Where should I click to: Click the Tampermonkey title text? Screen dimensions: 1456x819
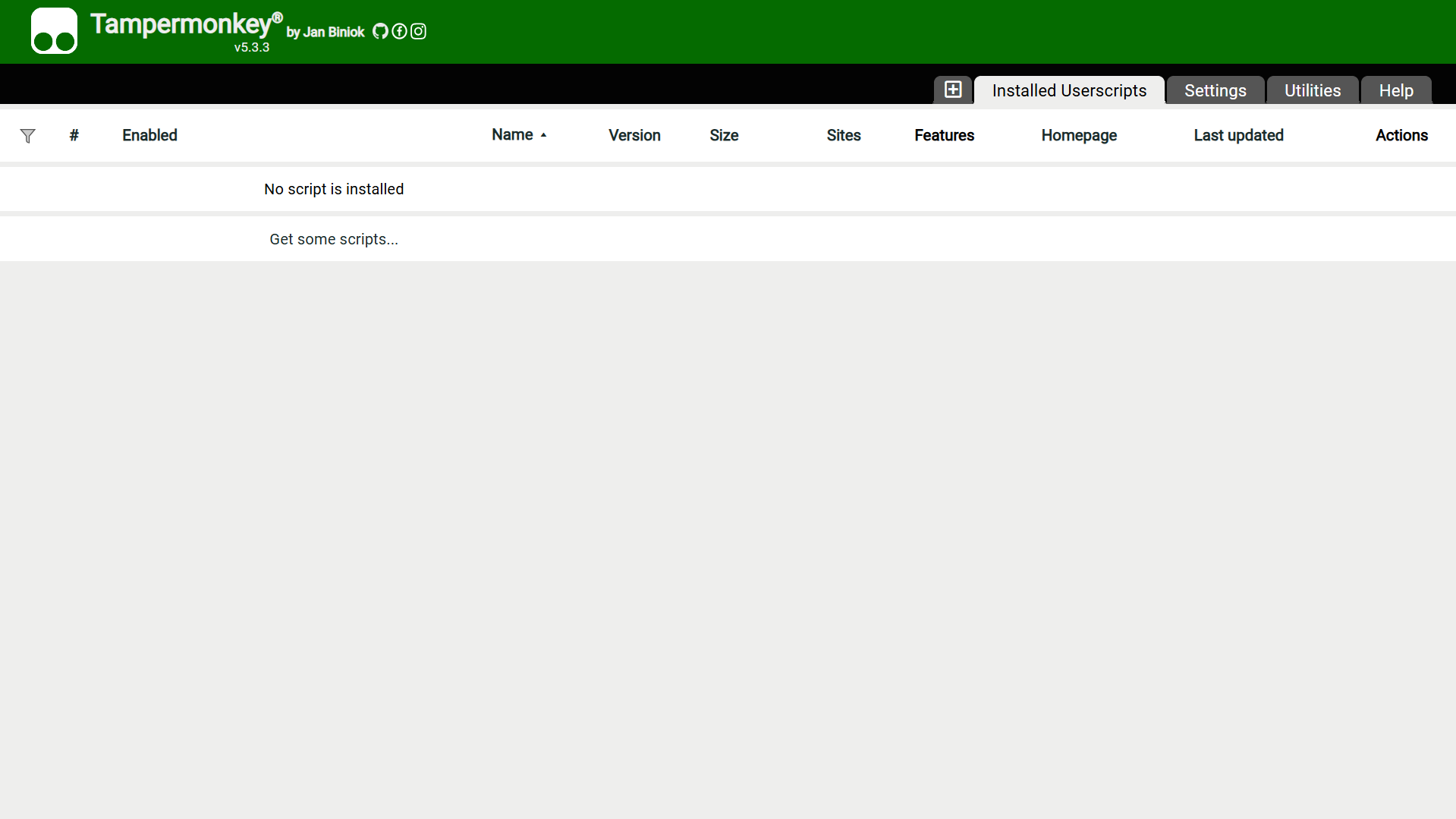click(x=186, y=24)
